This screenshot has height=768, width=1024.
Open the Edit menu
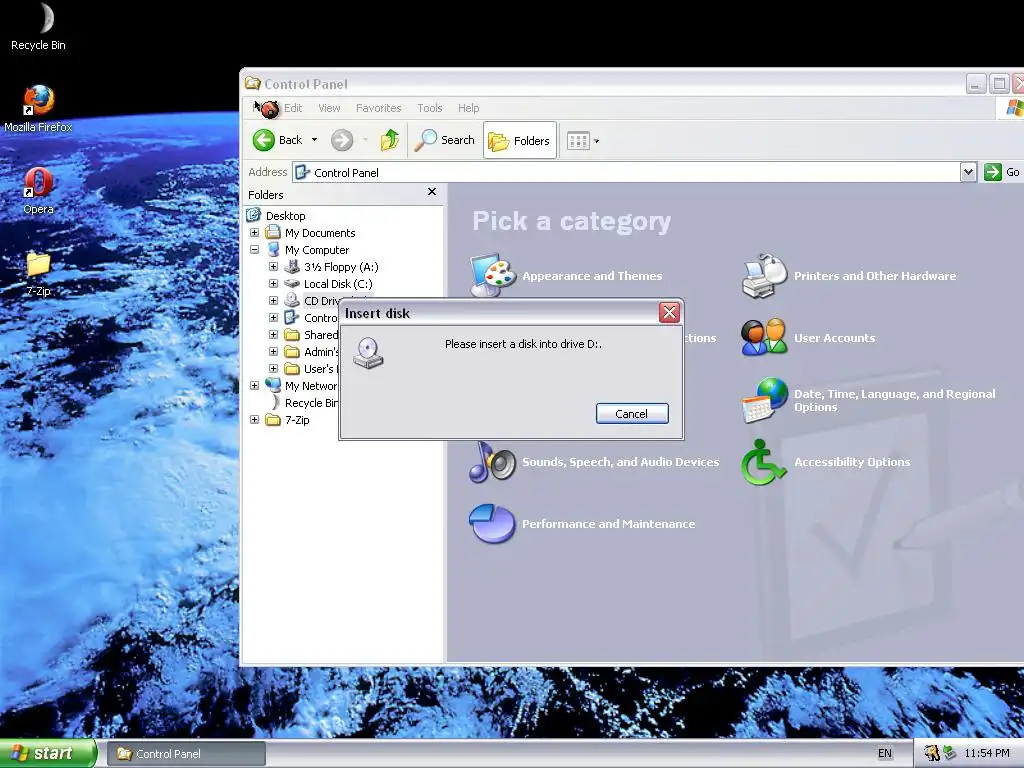tap(293, 108)
